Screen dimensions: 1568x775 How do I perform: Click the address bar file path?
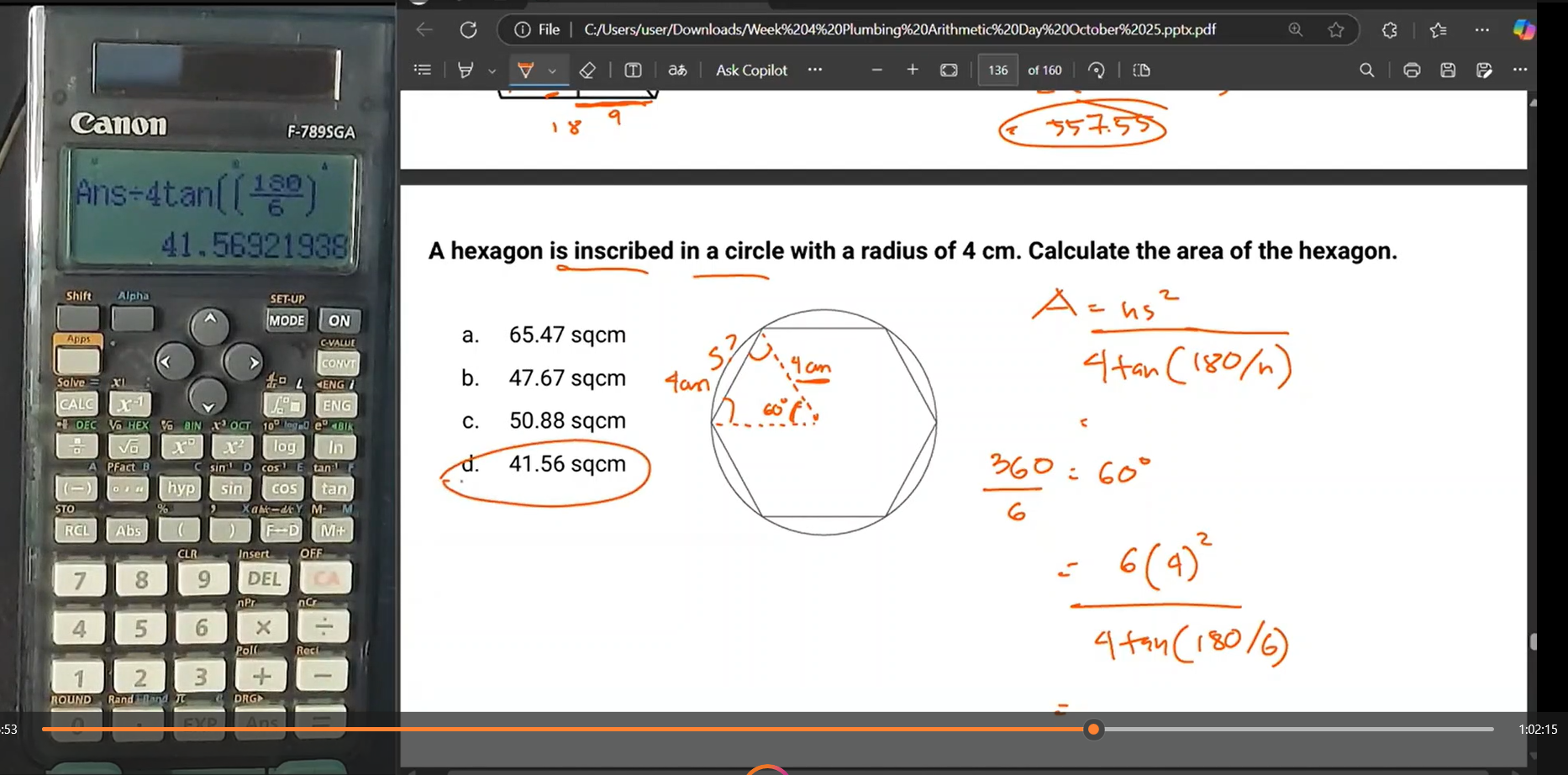(900, 30)
